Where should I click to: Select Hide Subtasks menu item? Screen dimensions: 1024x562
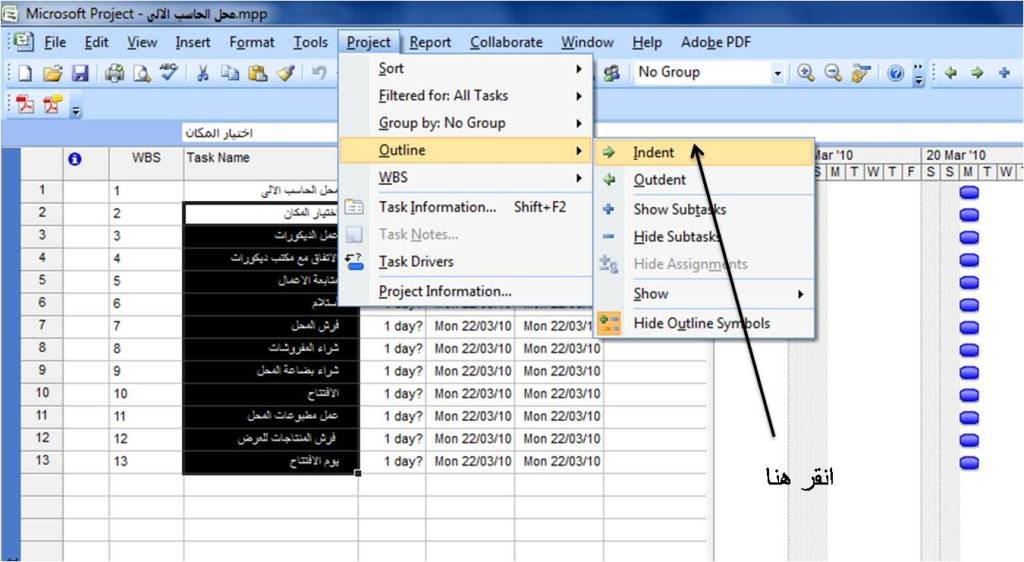point(704,236)
